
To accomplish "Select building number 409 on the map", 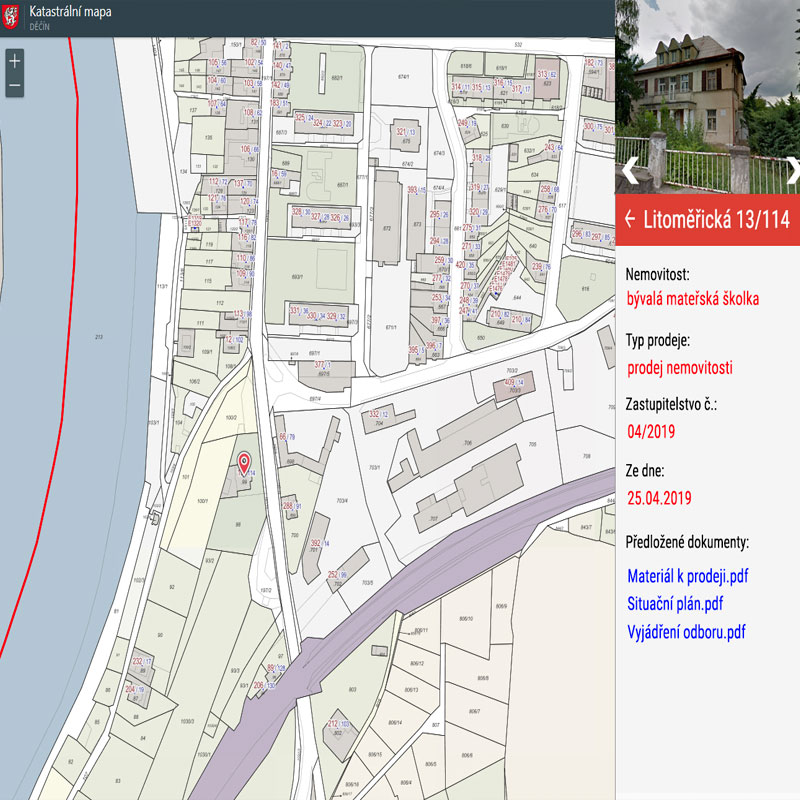I will tap(510, 383).
